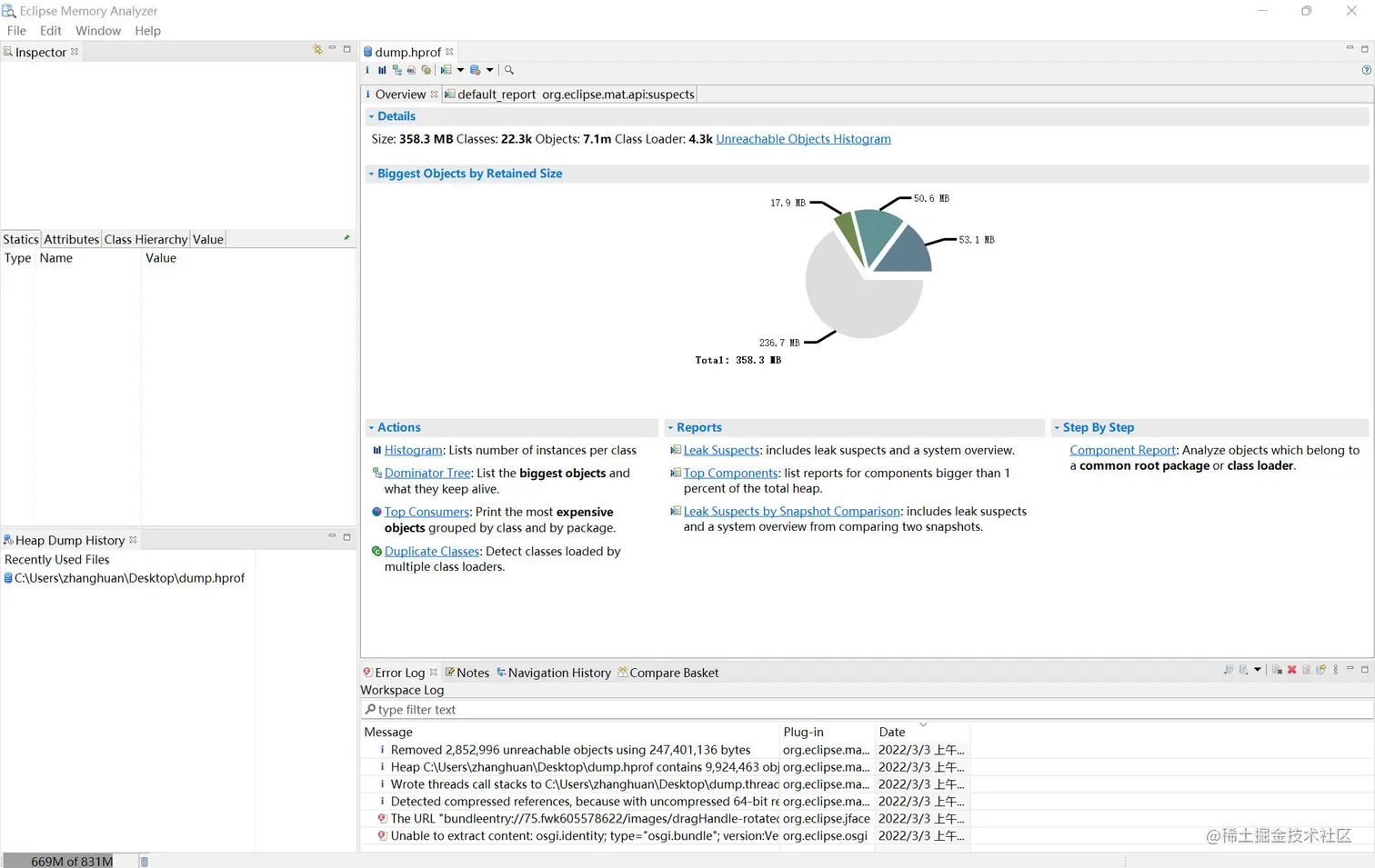Switch to the Notes tab
Screen dimensions: 1375x868
pos(467,673)
